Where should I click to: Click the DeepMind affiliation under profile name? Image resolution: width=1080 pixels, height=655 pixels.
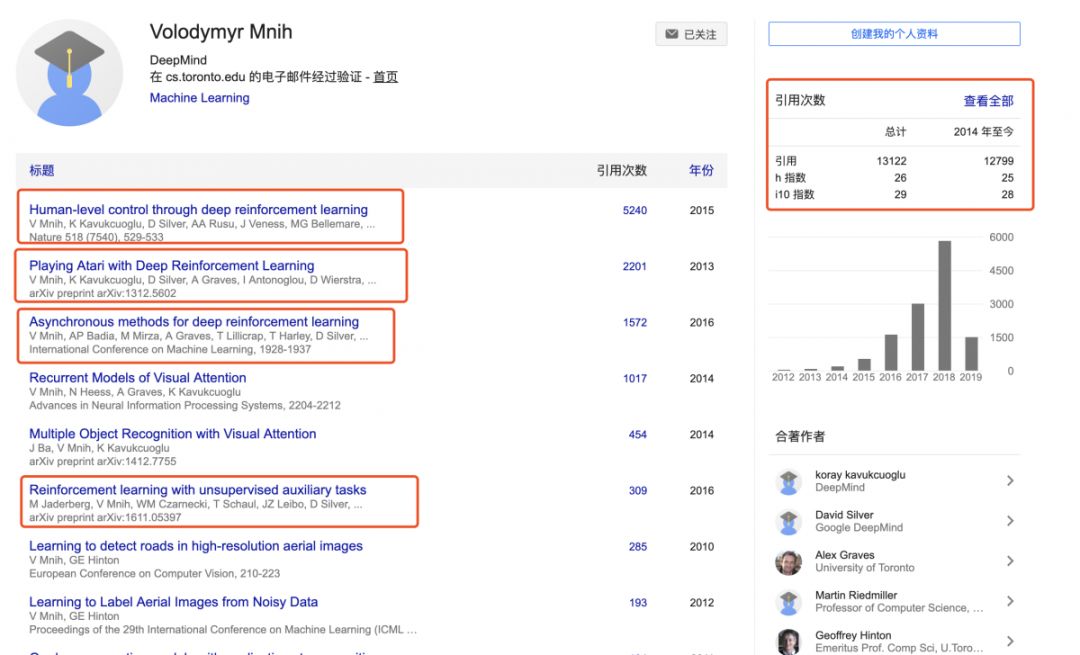pos(178,60)
